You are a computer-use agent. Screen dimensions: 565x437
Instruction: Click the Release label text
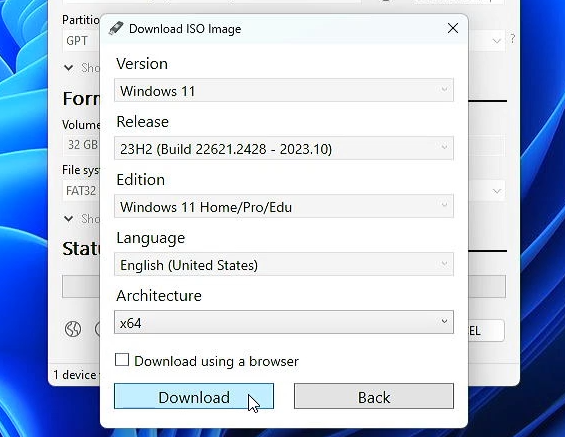point(142,122)
